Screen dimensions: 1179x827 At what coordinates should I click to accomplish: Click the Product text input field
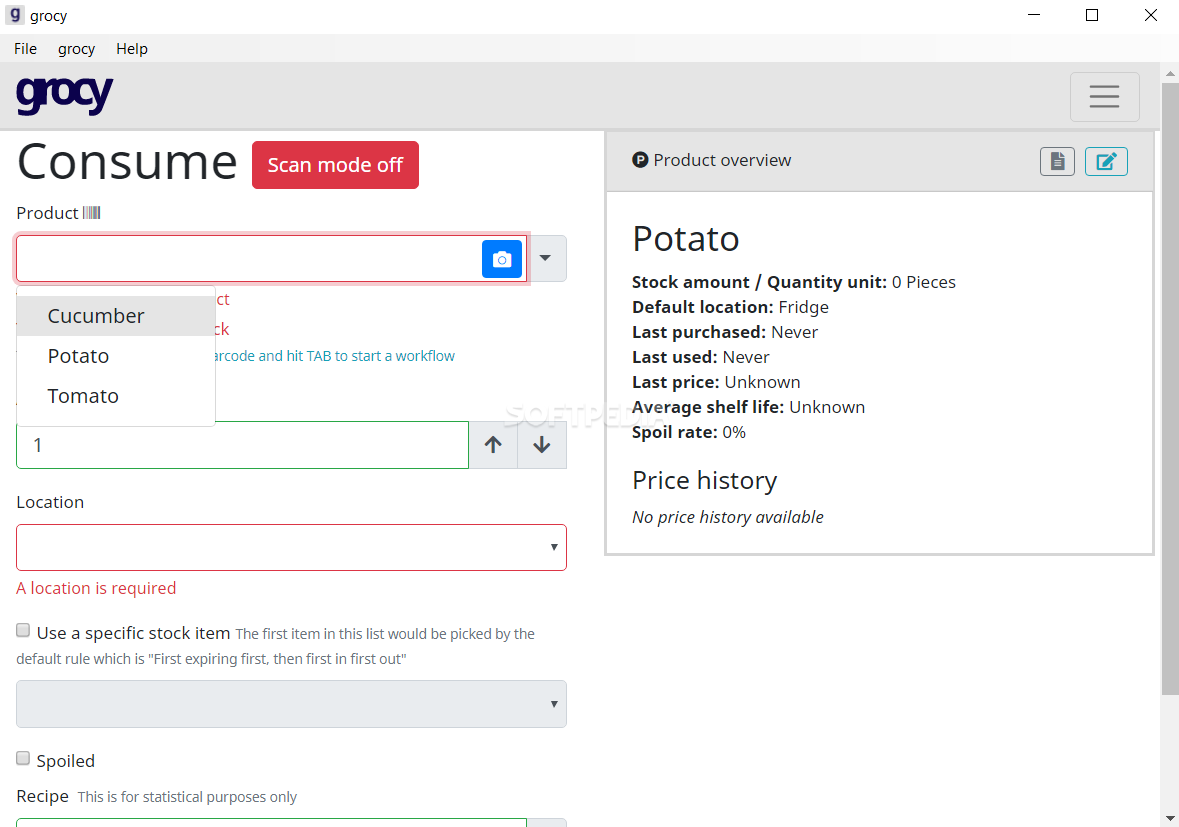(249, 259)
